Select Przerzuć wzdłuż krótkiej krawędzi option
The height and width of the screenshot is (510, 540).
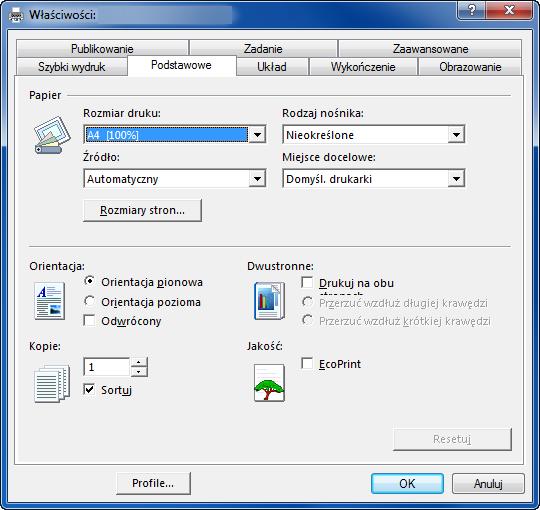coord(307,320)
